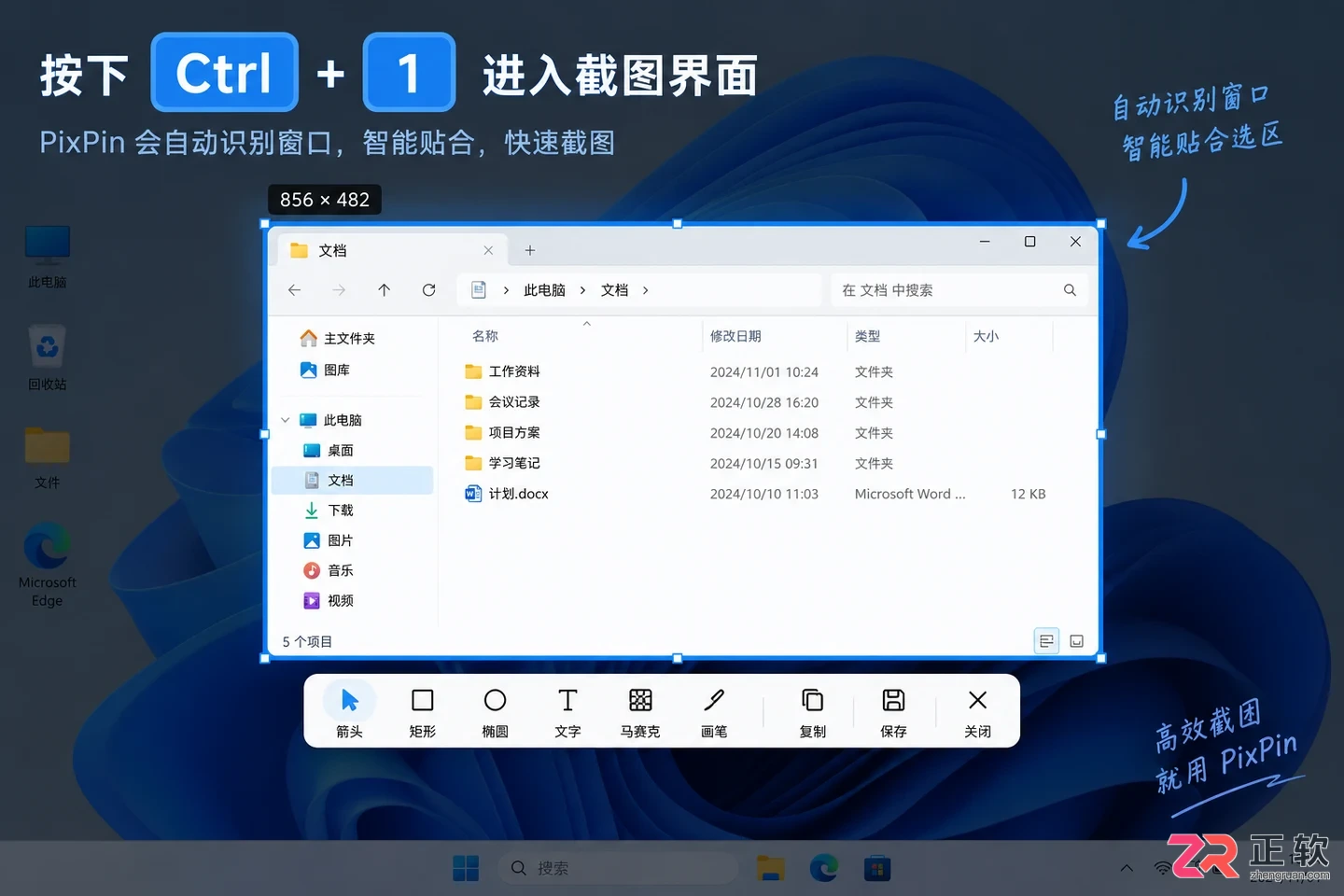This screenshot has height=896, width=1344.
Task: Open 视频 in the sidebar
Action: click(x=329, y=600)
